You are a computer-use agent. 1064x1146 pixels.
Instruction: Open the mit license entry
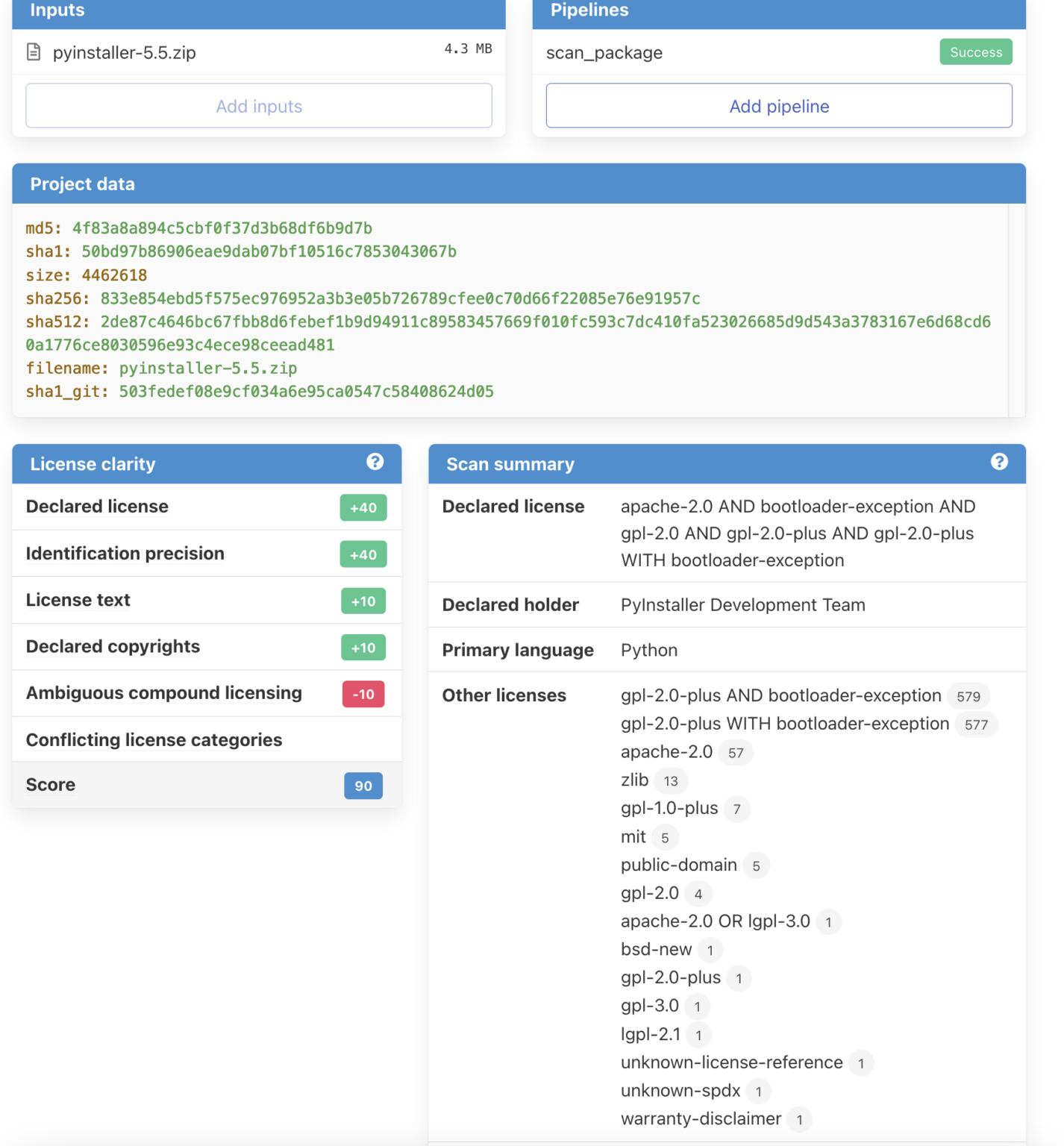tap(633, 837)
